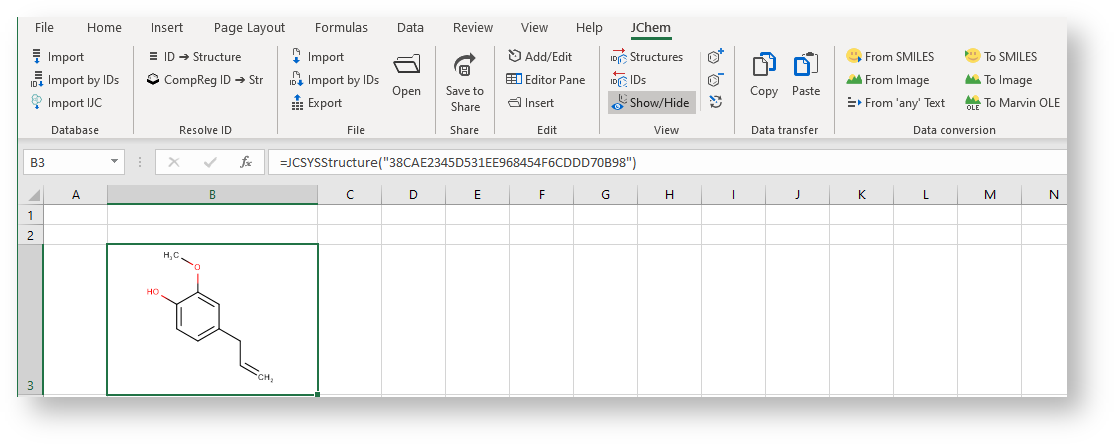Expand the Name Box dropdown arrow
The image size is (1115, 445).
(115, 162)
